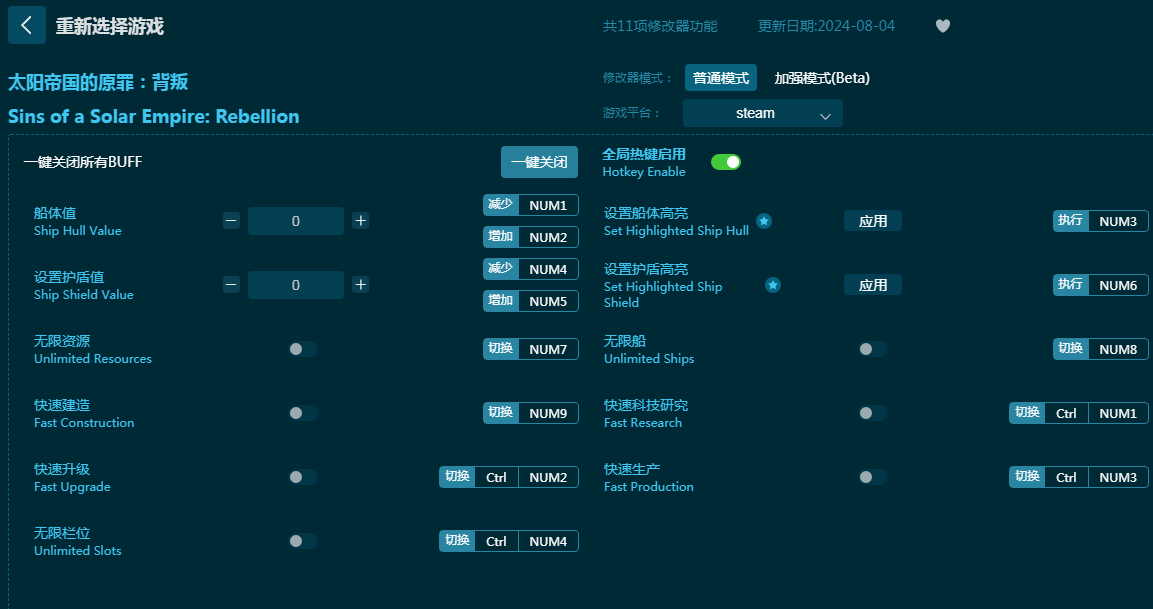Click the Ship Shield Value input field
The width and height of the screenshot is (1153, 609).
[x=296, y=285]
